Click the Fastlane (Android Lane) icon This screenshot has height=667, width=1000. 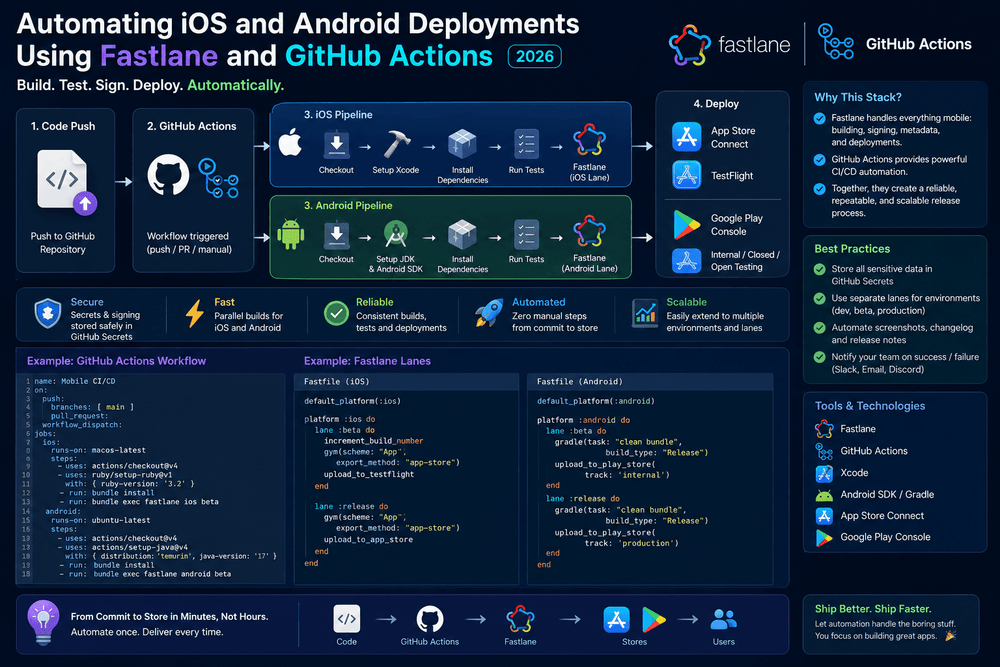tap(589, 231)
